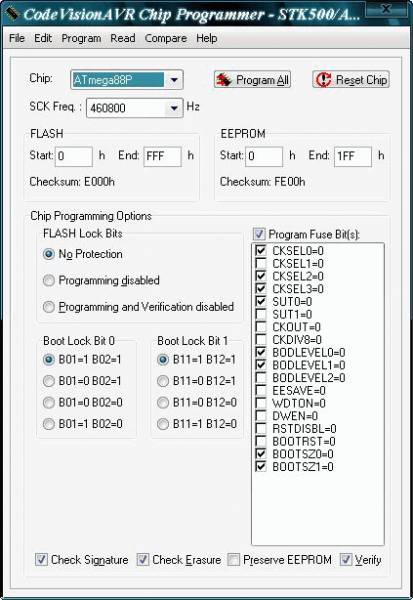Image resolution: width=413 pixels, height=600 pixels.
Task: Click the Reset Chip icon button
Action: coord(351,80)
